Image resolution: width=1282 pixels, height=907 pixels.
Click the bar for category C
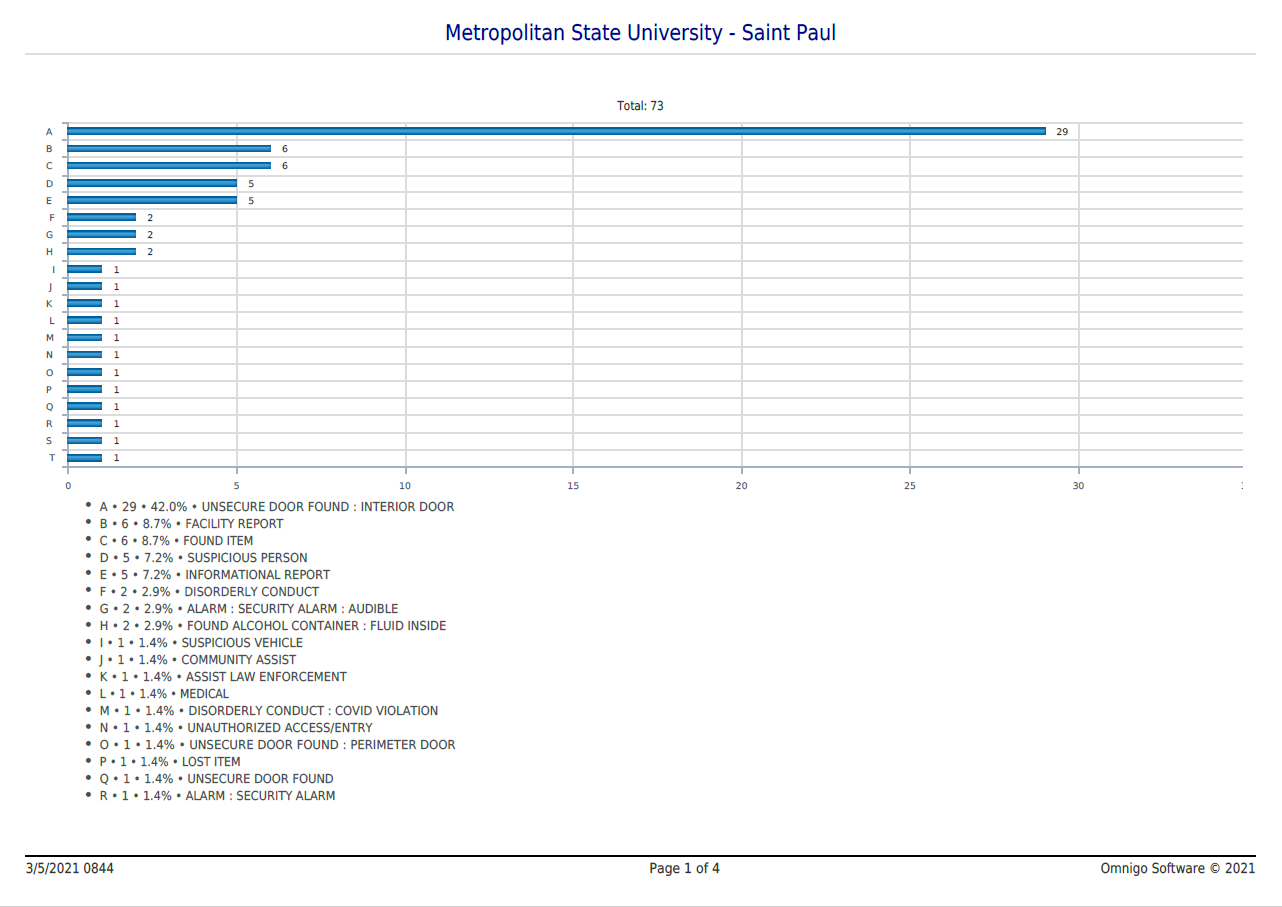[169, 165]
